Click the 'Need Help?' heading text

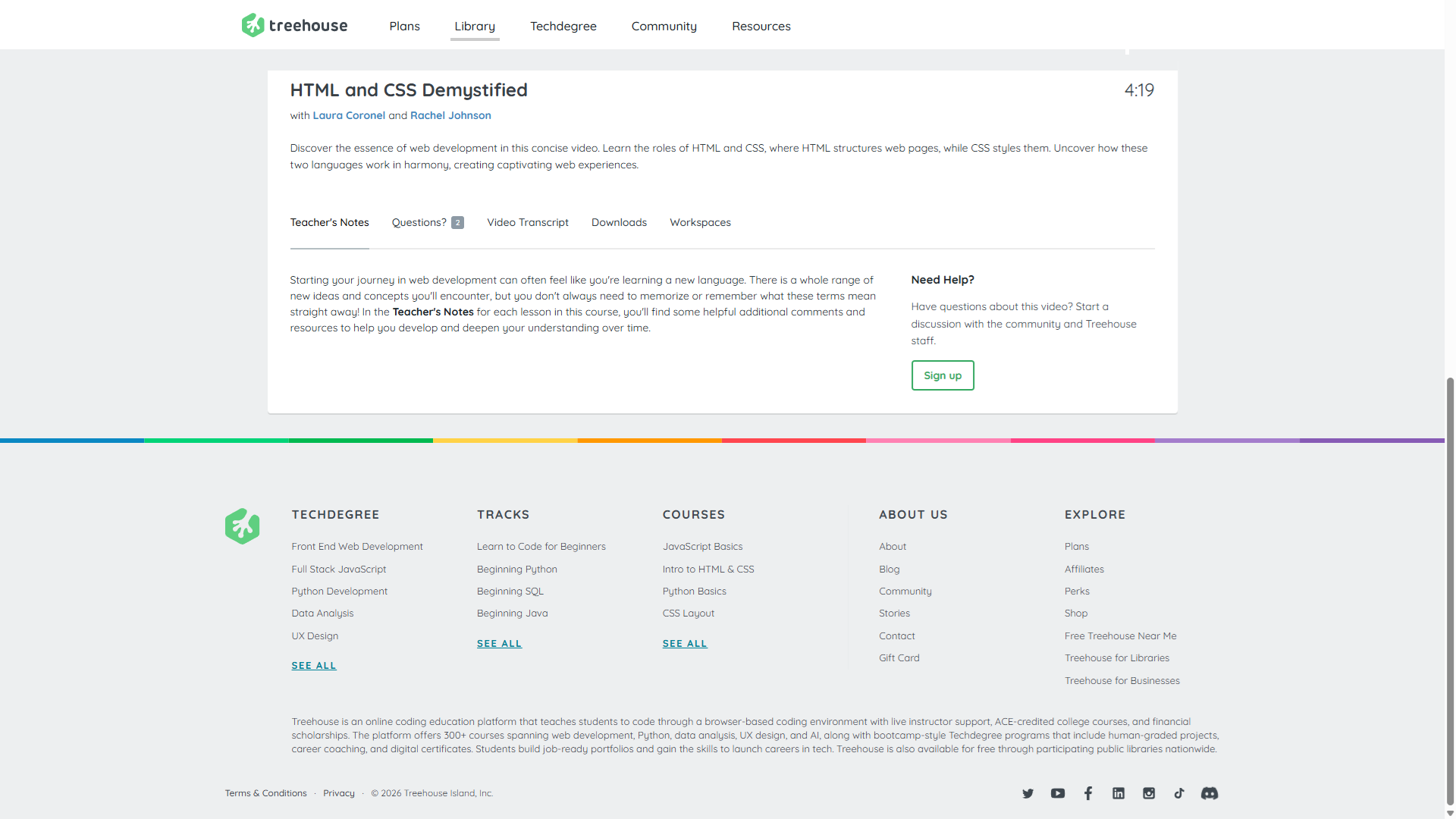pyautogui.click(x=943, y=280)
